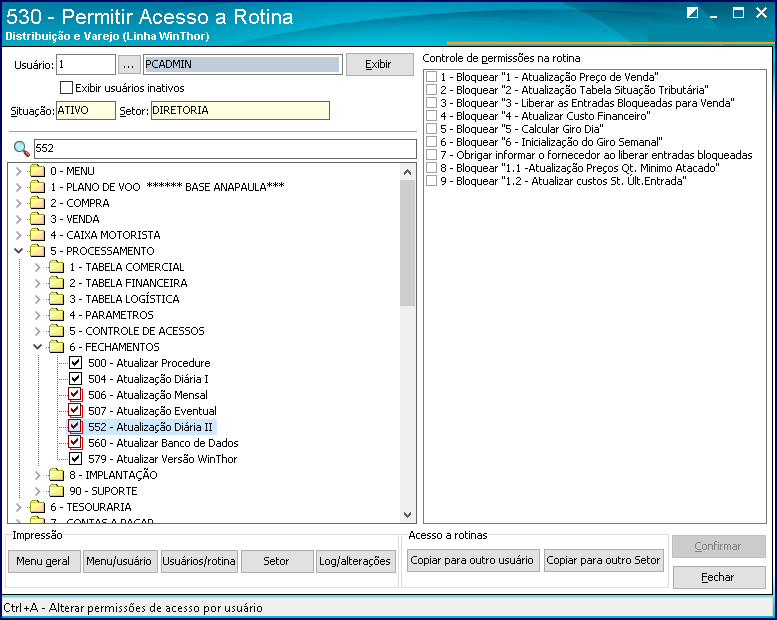
Task: Open user lookup with the ... button
Action: [x=128, y=64]
